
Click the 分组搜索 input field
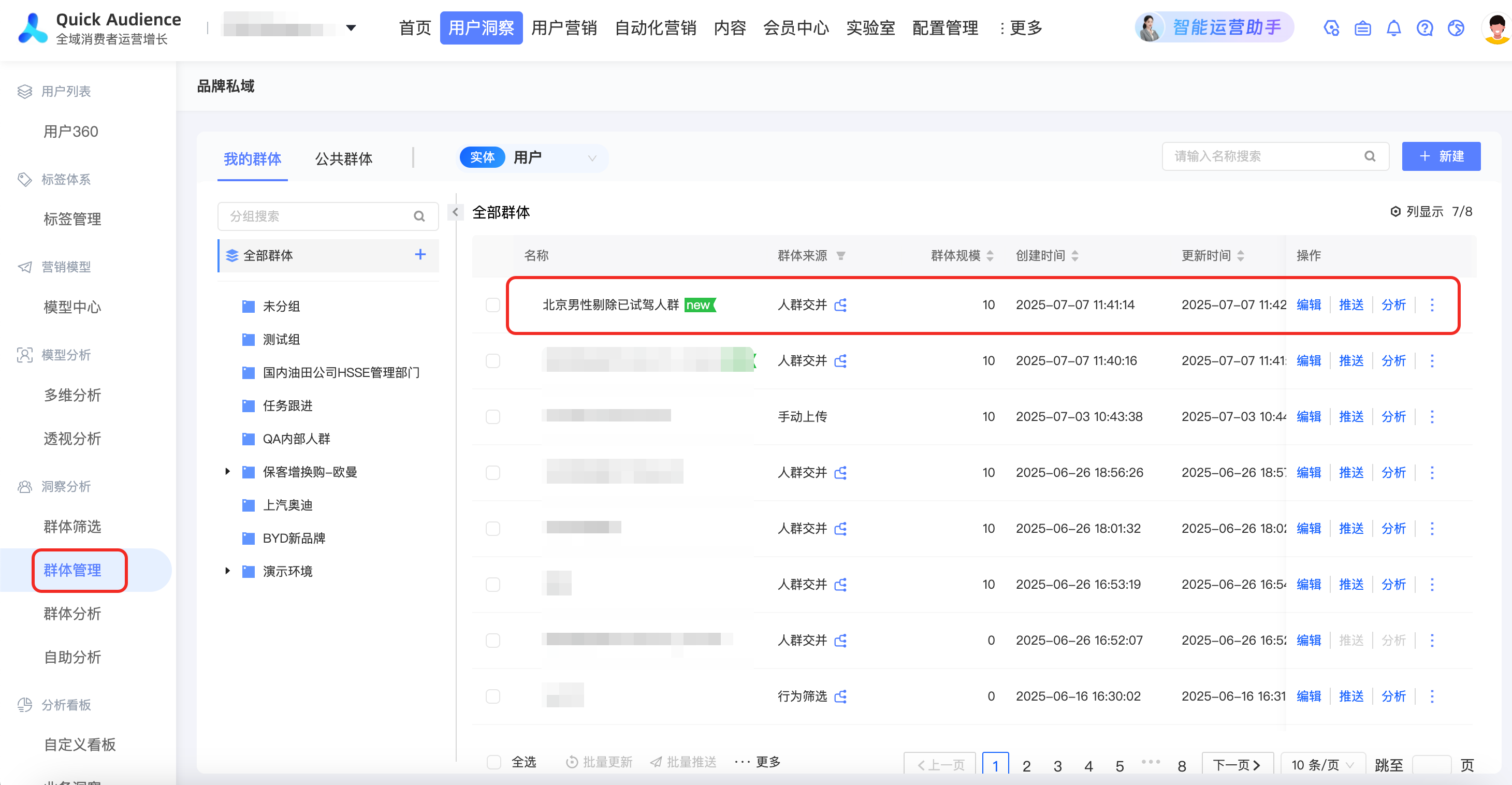[x=328, y=216]
